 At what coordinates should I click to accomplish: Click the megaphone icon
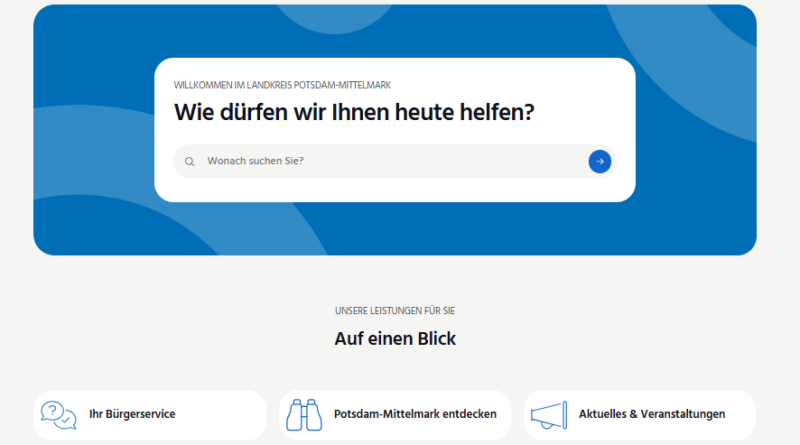point(549,415)
